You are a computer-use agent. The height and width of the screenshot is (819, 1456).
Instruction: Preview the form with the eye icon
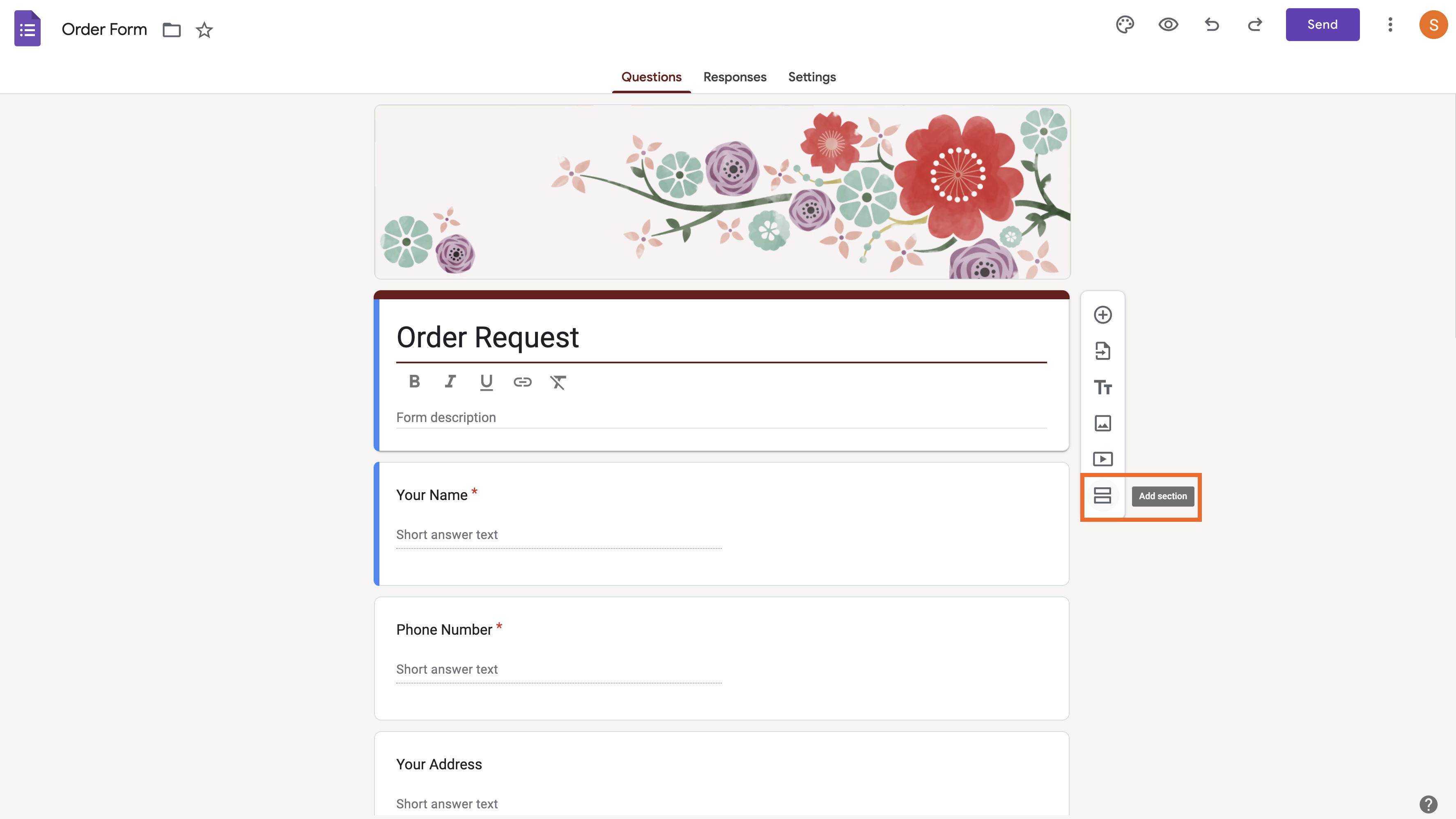(1168, 25)
